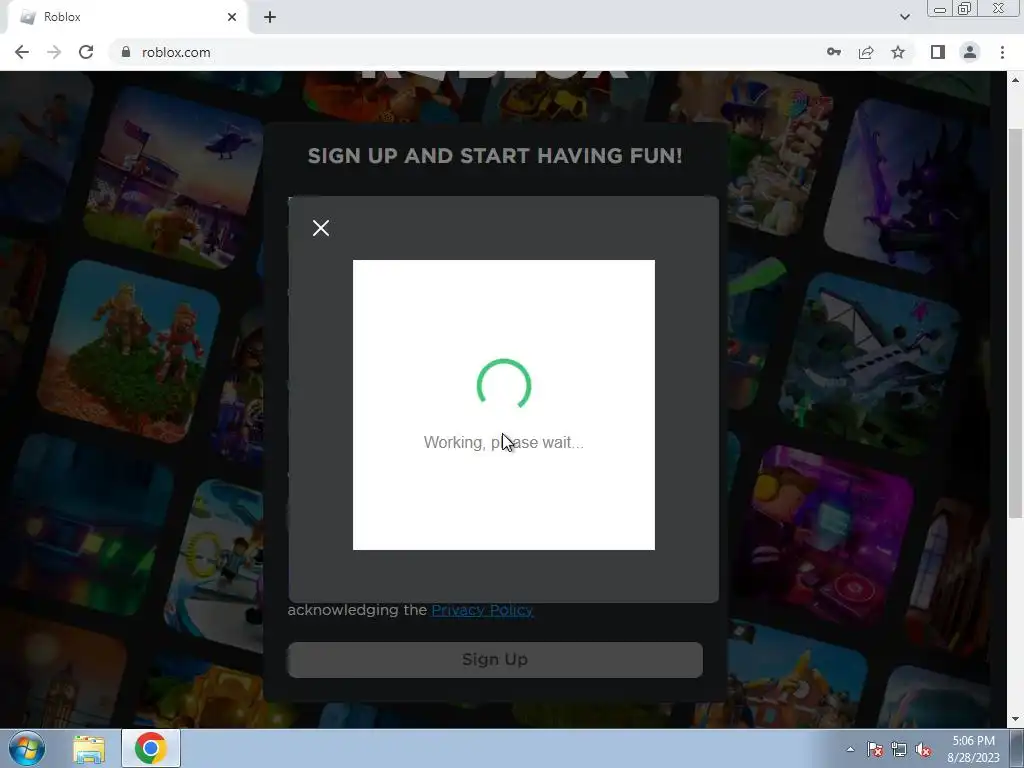Image resolution: width=1024 pixels, height=768 pixels.
Task: Bookmark this page with the star icon
Action: pos(898,52)
